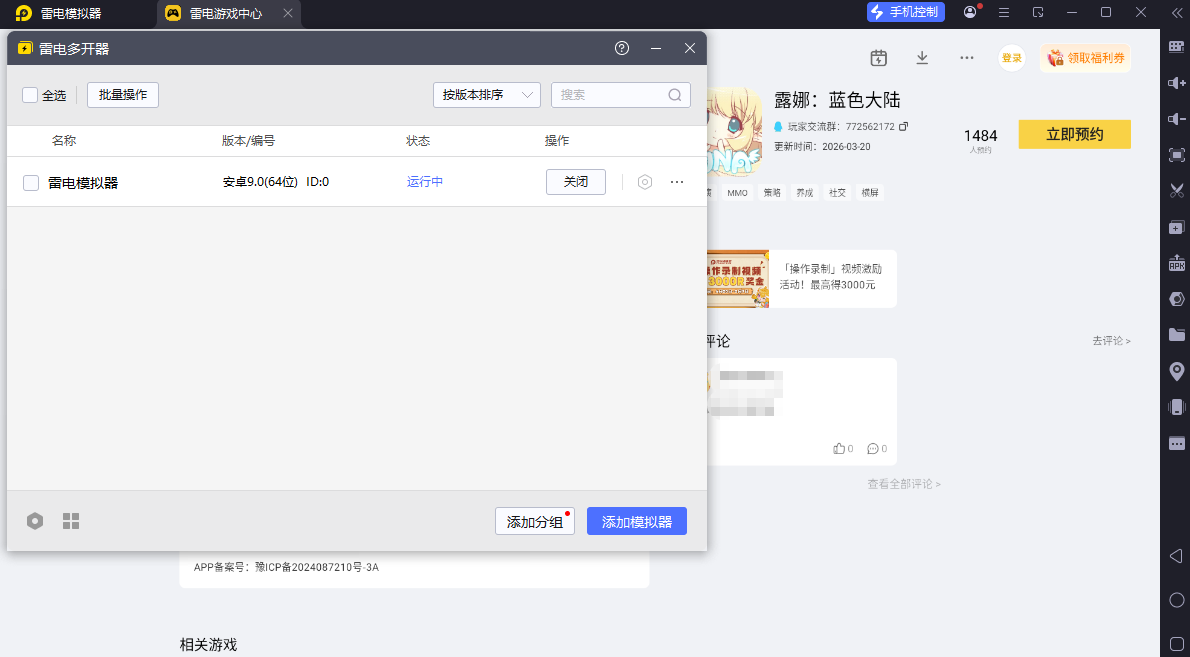Click the 领取福利券 coupon button
The width and height of the screenshot is (1190, 657).
pos(1085,58)
